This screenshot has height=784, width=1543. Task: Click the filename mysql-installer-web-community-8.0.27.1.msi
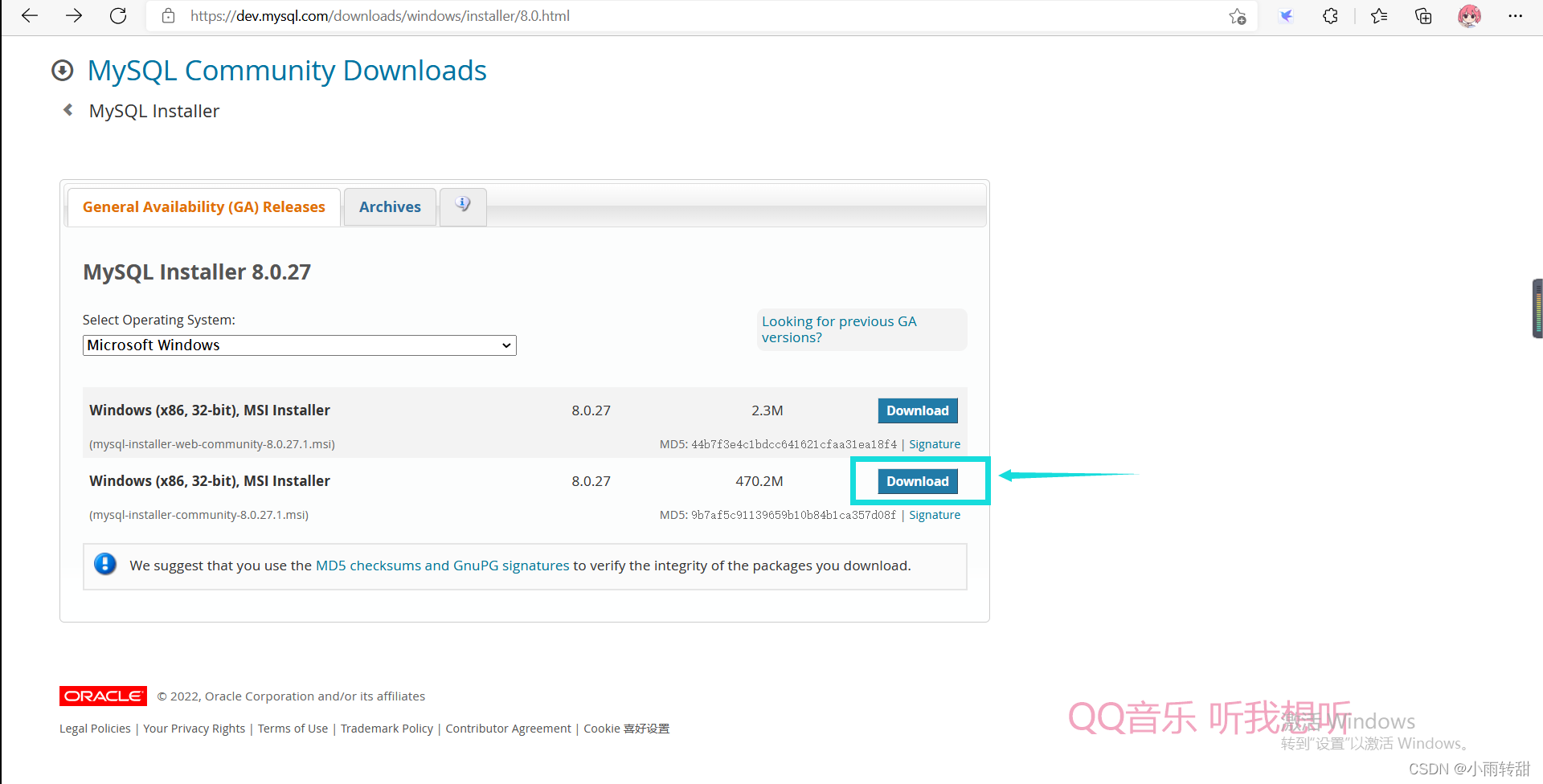pyautogui.click(x=212, y=444)
